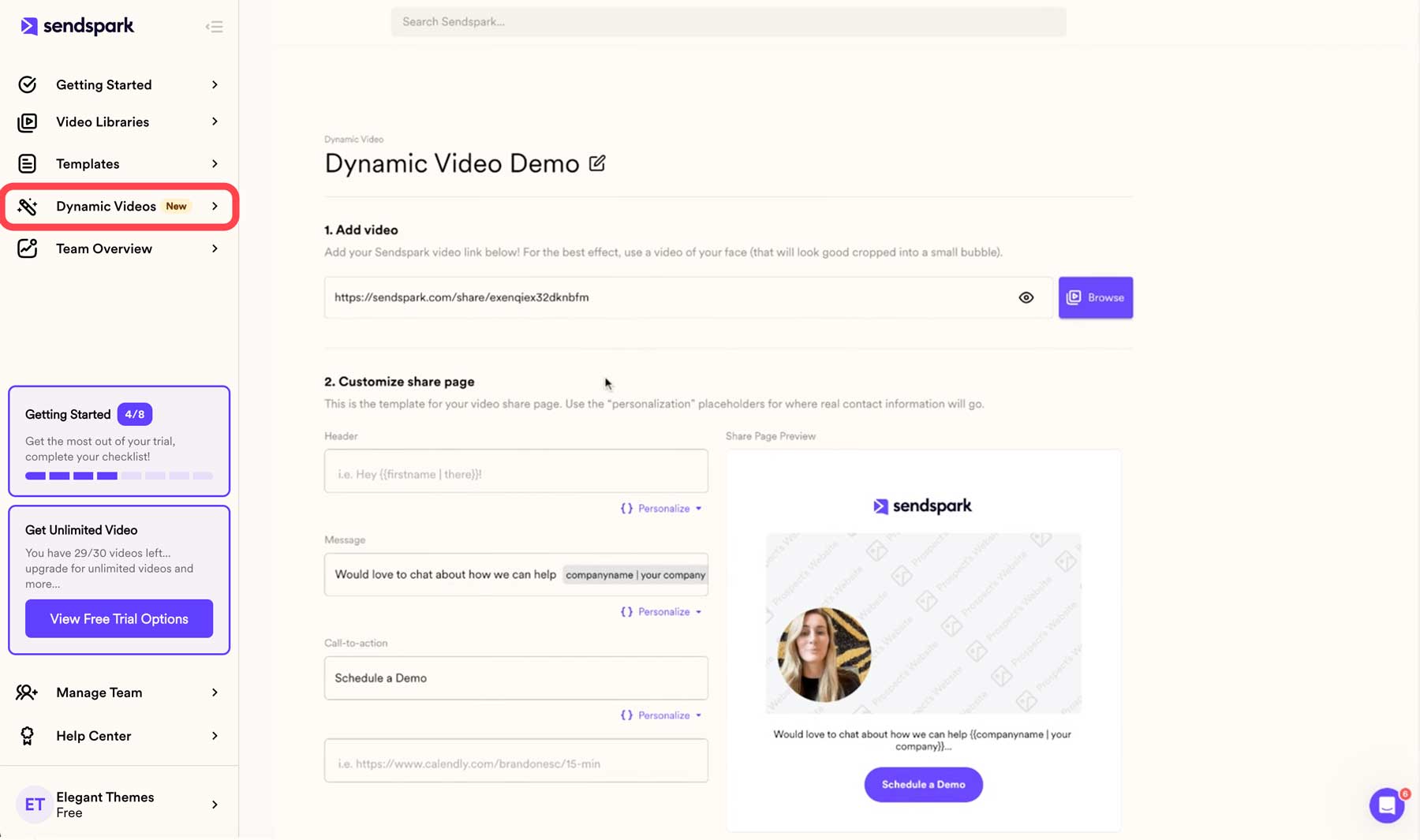Click the Help Center icon
Image resolution: width=1420 pixels, height=840 pixels.
(28, 735)
